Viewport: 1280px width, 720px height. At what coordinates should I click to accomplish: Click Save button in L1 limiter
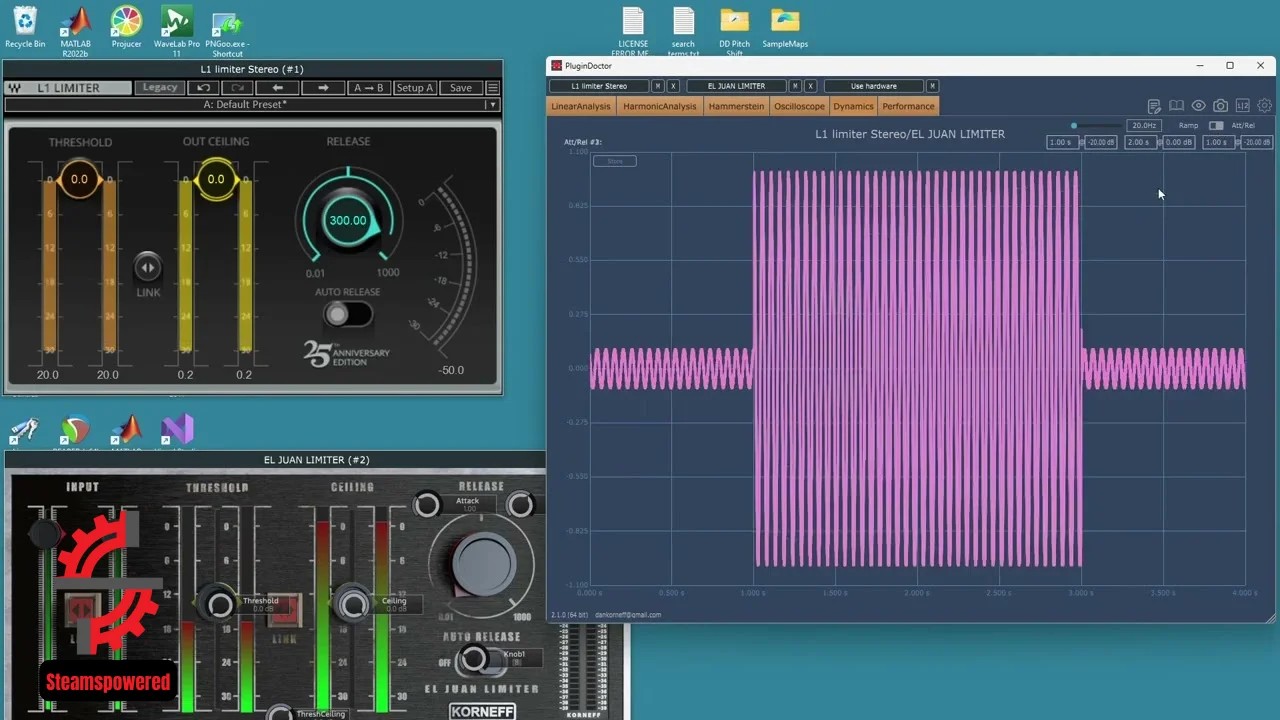coord(460,88)
